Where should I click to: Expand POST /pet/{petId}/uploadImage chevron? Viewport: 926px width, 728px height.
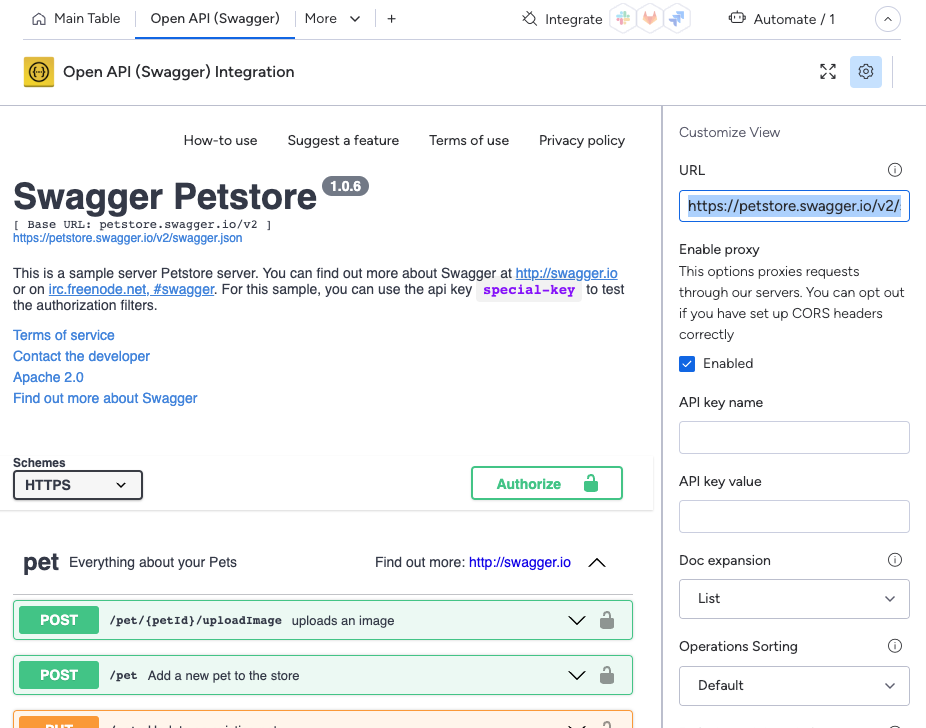(576, 621)
